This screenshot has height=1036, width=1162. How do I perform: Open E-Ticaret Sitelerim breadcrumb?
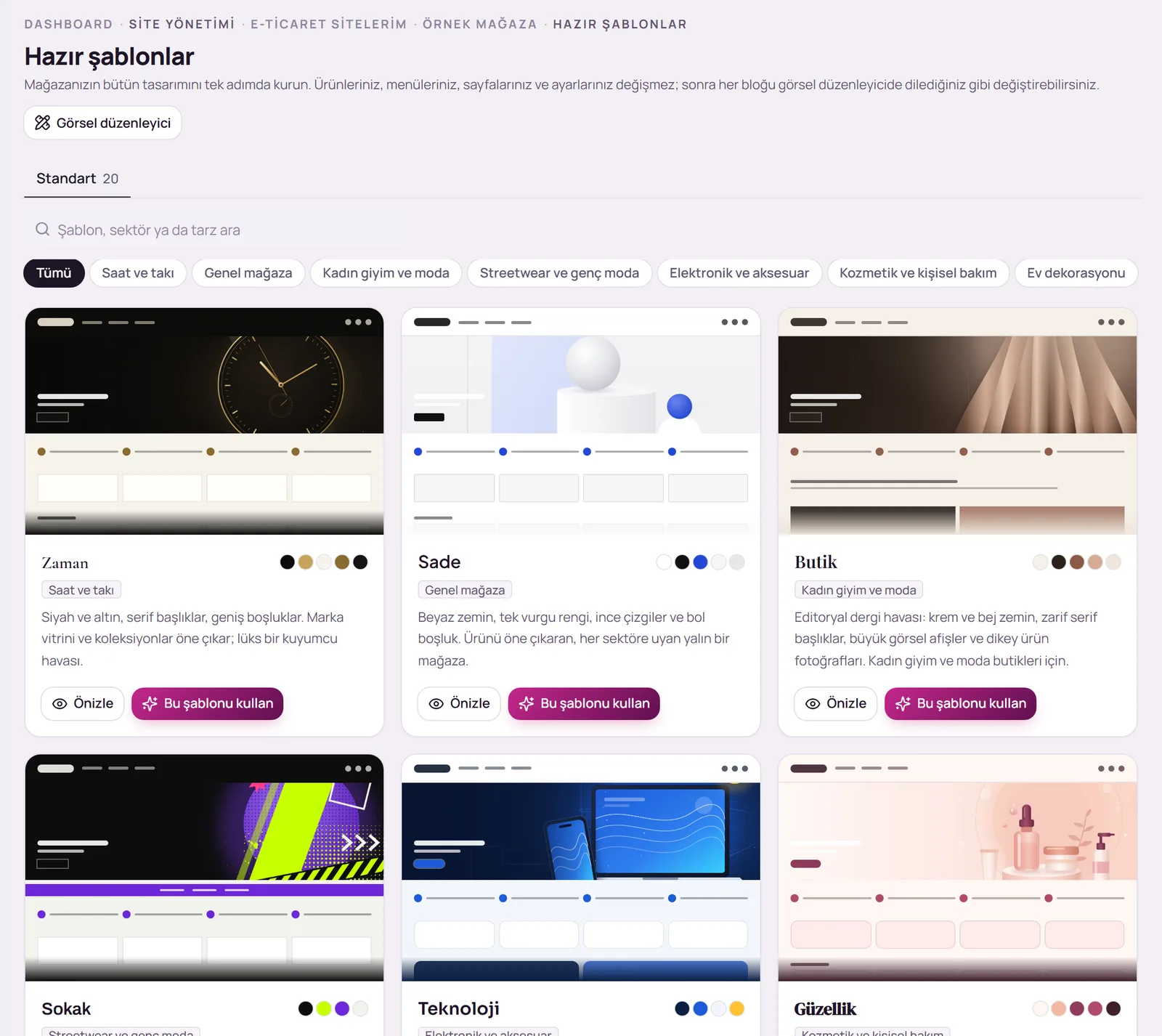click(x=328, y=24)
